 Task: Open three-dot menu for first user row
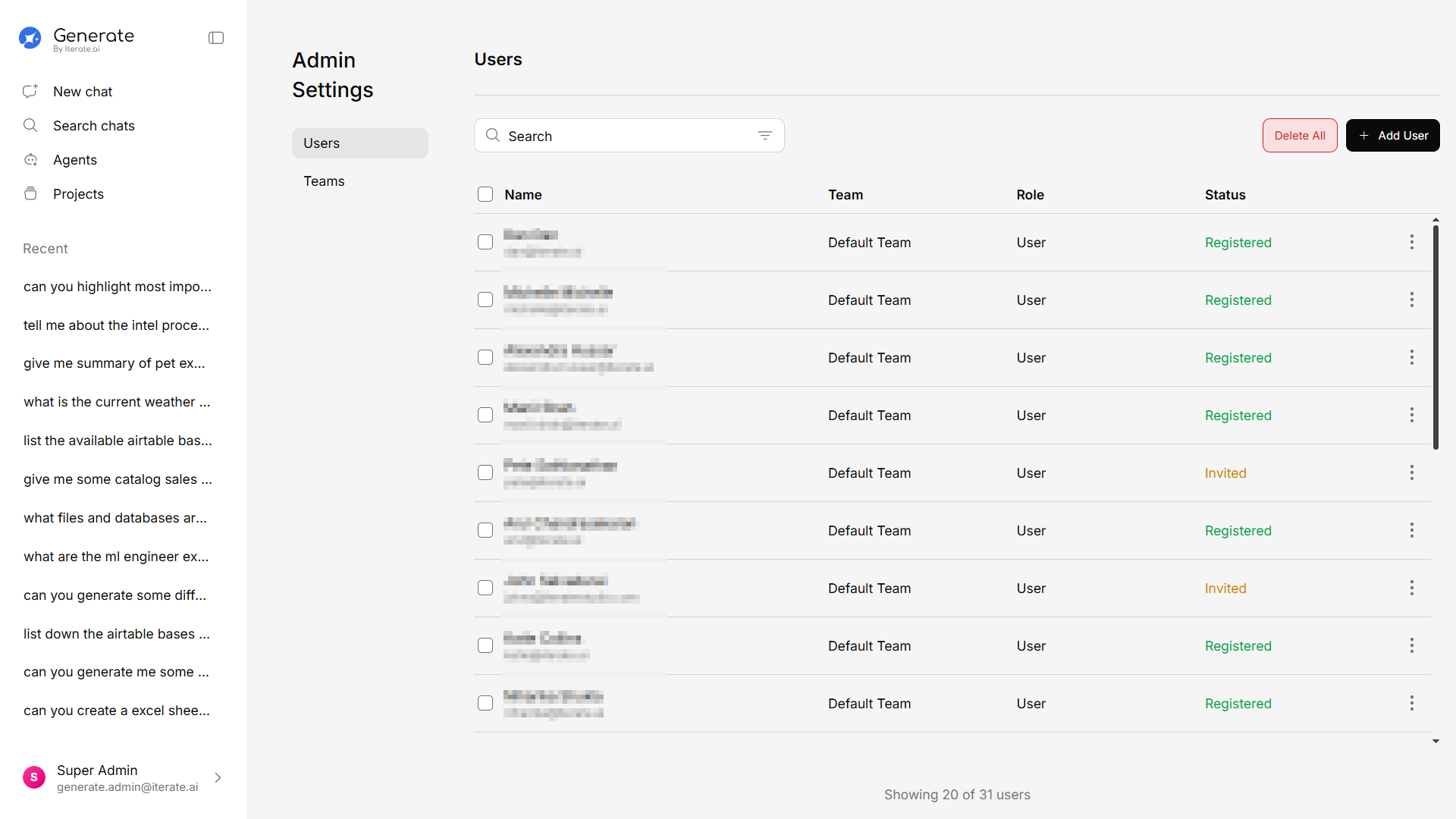1411,242
